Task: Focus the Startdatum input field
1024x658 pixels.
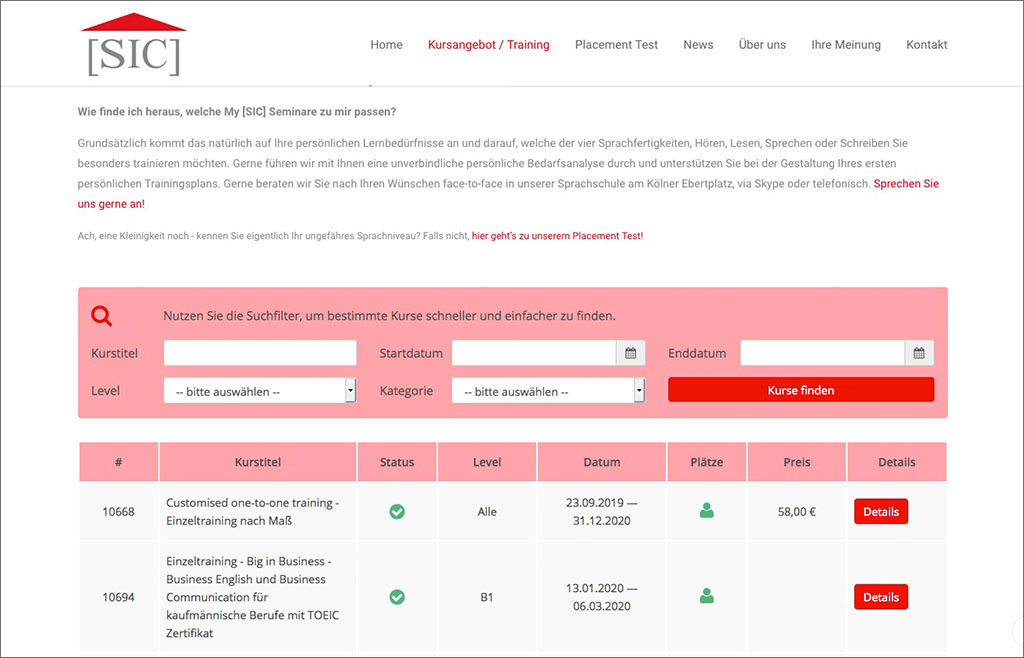Action: tap(534, 353)
